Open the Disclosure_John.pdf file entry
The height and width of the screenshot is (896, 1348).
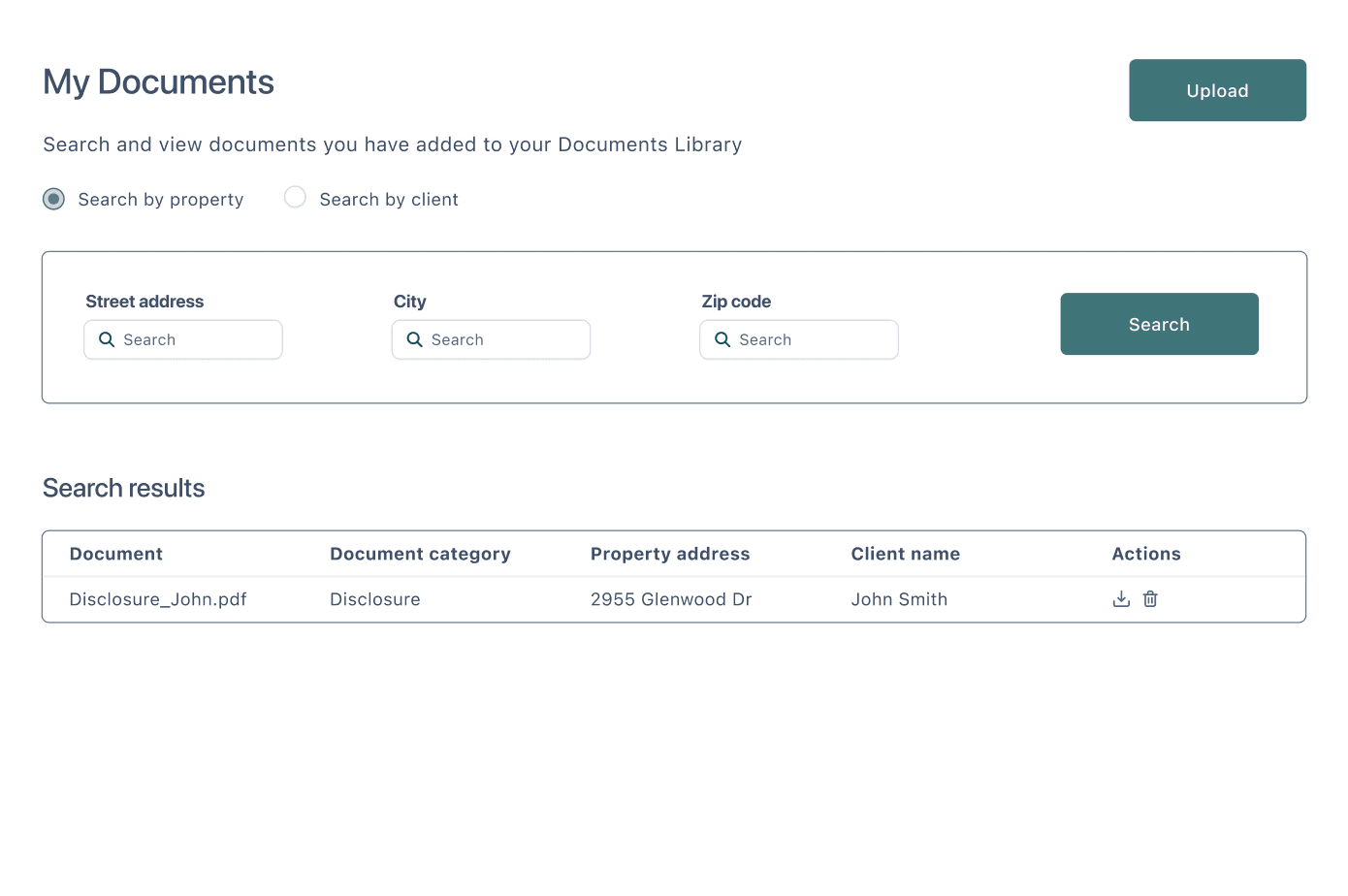158,598
